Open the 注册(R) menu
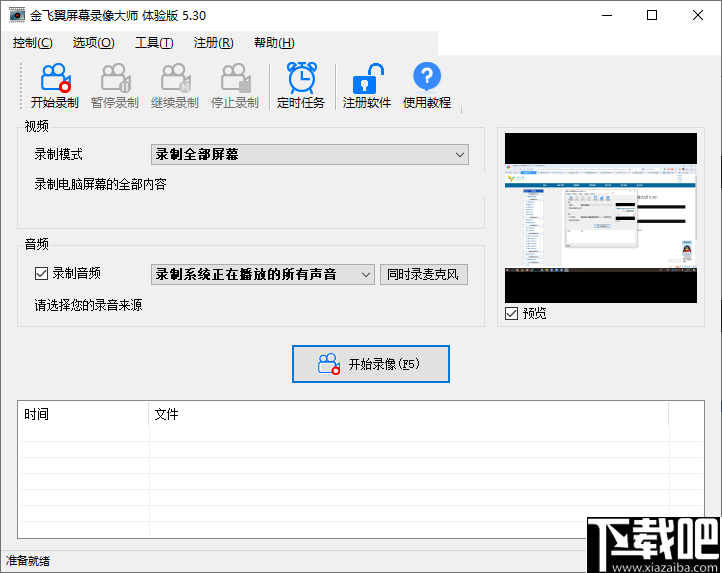Viewport: 722px width, 573px height. (x=213, y=43)
